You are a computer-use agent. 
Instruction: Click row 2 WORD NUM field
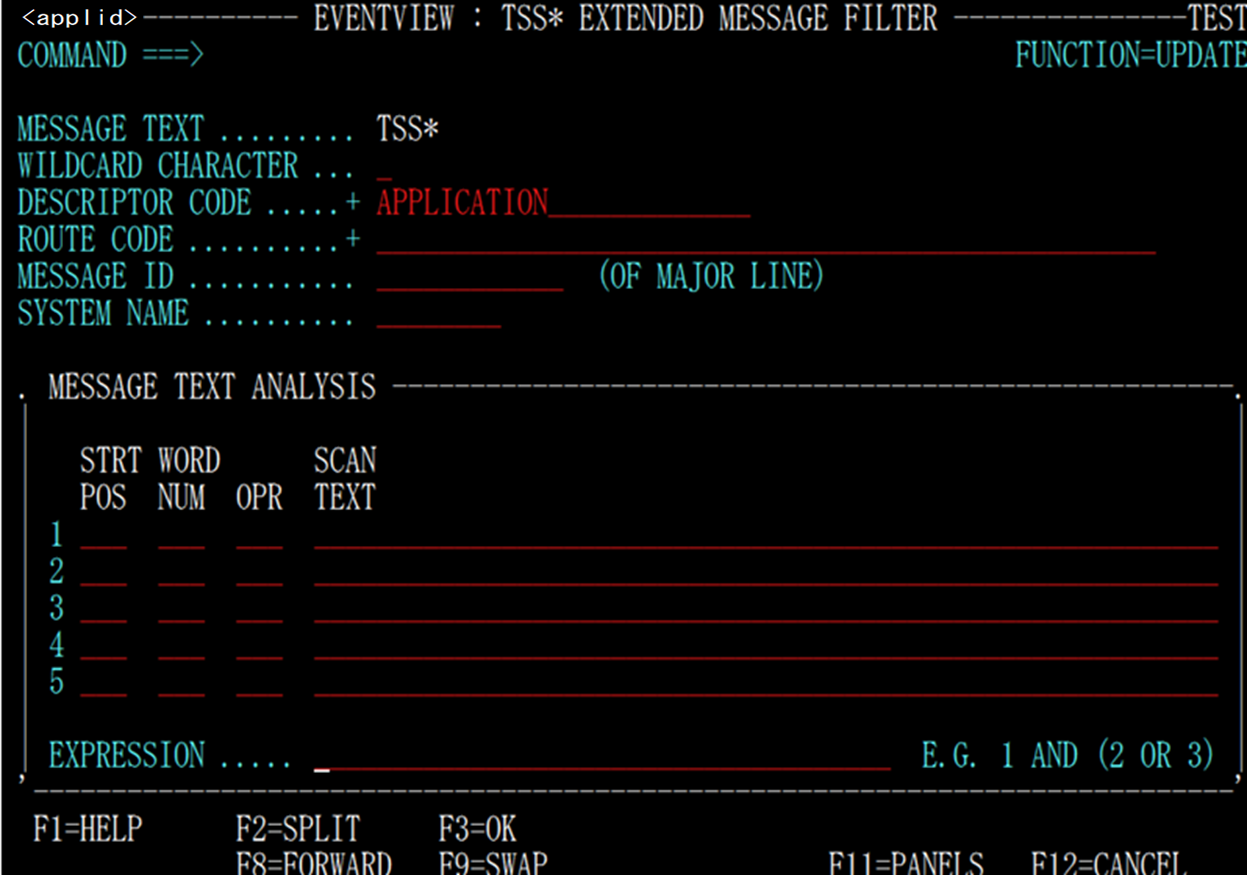click(x=181, y=572)
